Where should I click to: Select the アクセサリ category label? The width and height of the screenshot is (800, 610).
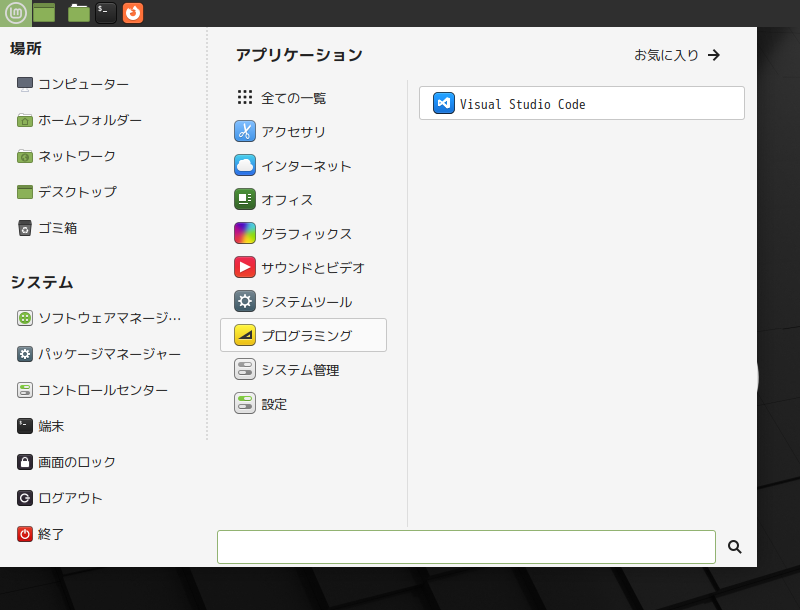click(293, 132)
